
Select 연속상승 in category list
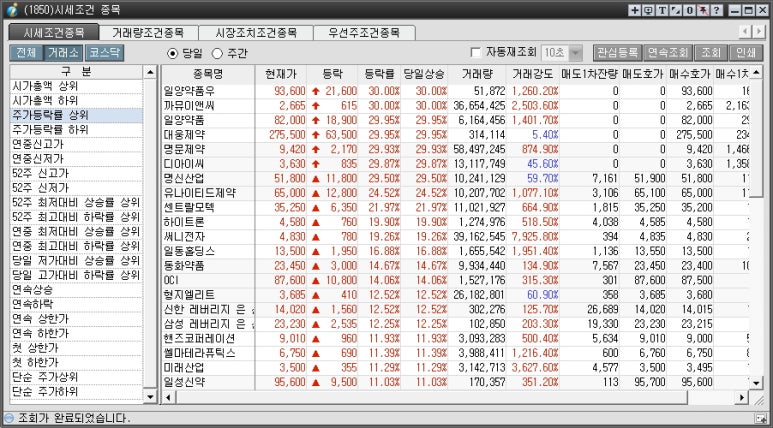point(76,290)
